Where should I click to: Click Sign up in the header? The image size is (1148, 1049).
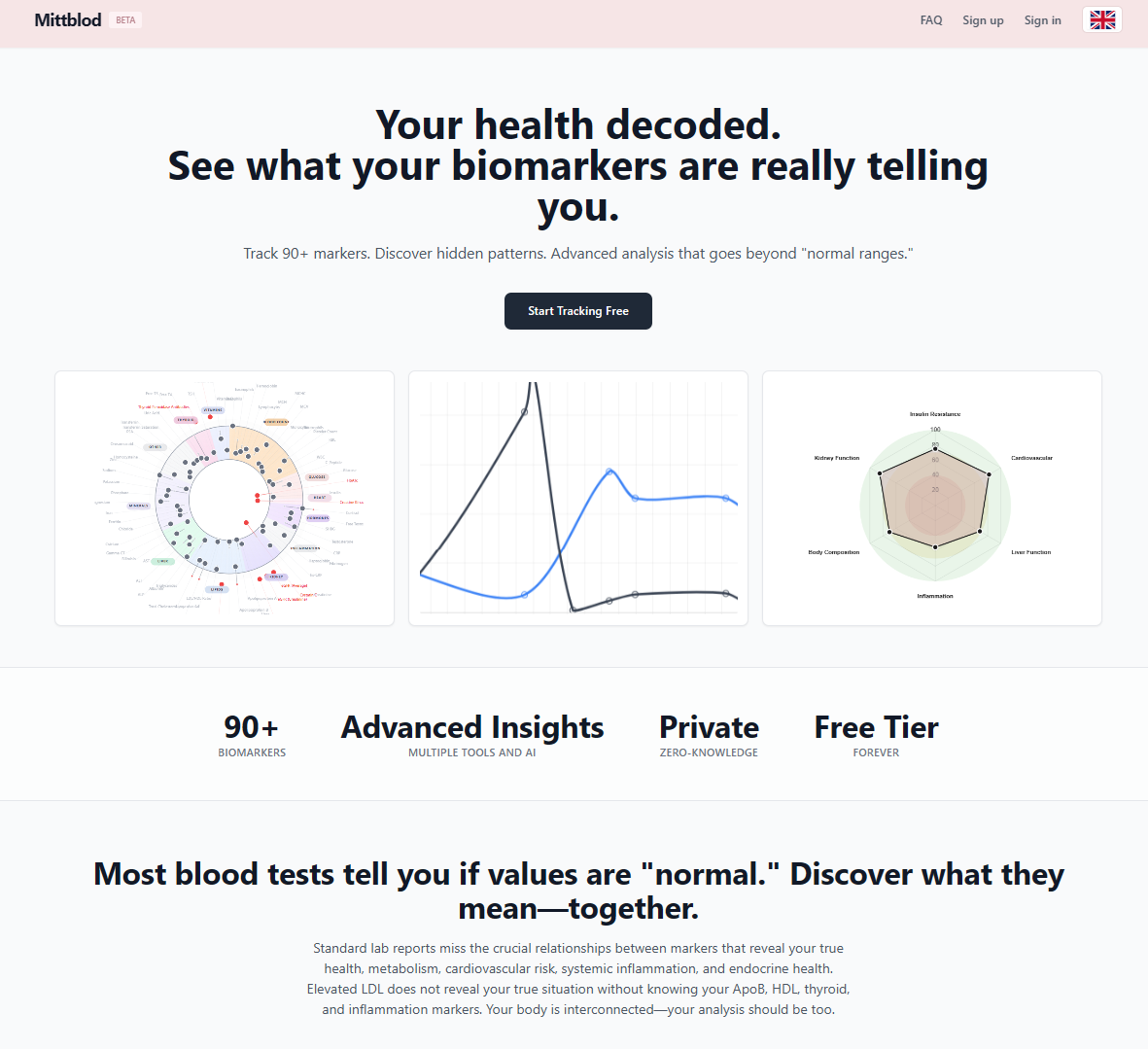[x=983, y=19]
